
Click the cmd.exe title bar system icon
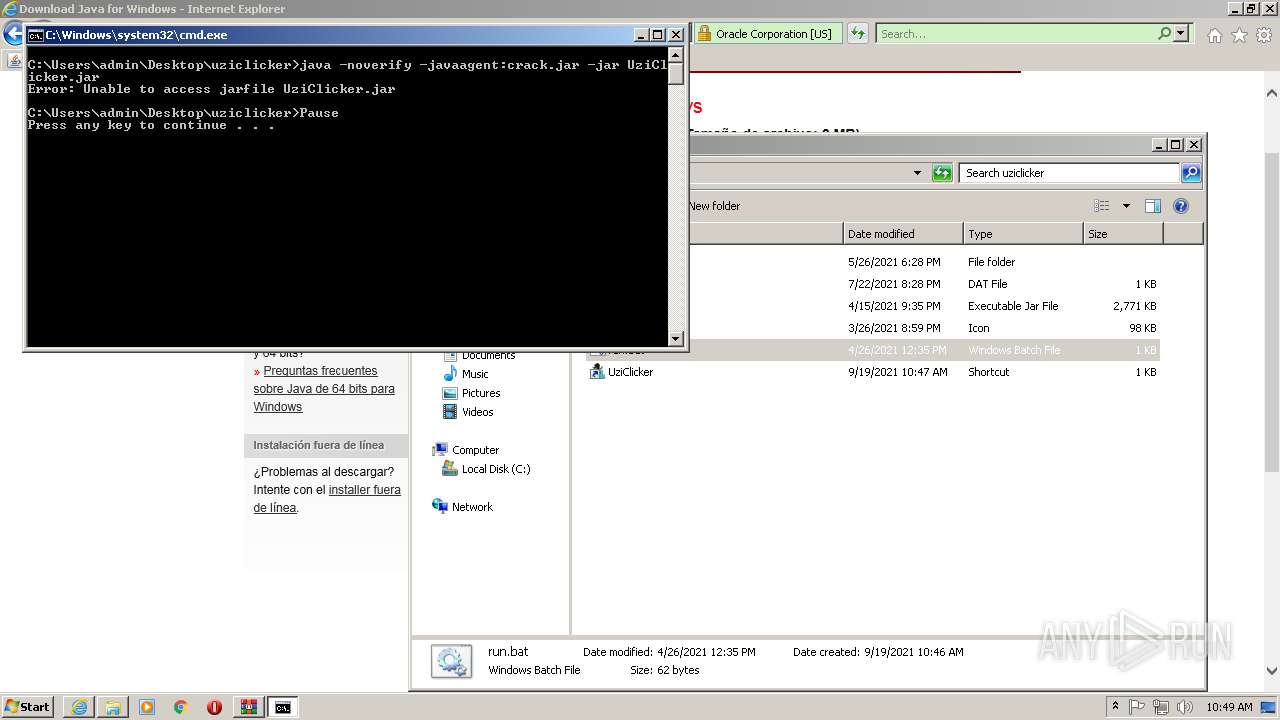click(35, 34)
